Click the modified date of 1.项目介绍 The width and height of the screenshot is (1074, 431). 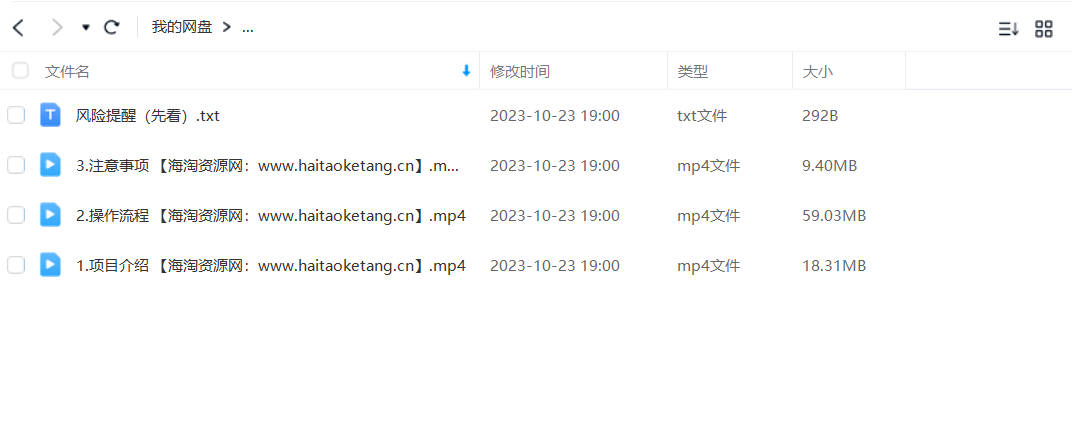(555, 266)
